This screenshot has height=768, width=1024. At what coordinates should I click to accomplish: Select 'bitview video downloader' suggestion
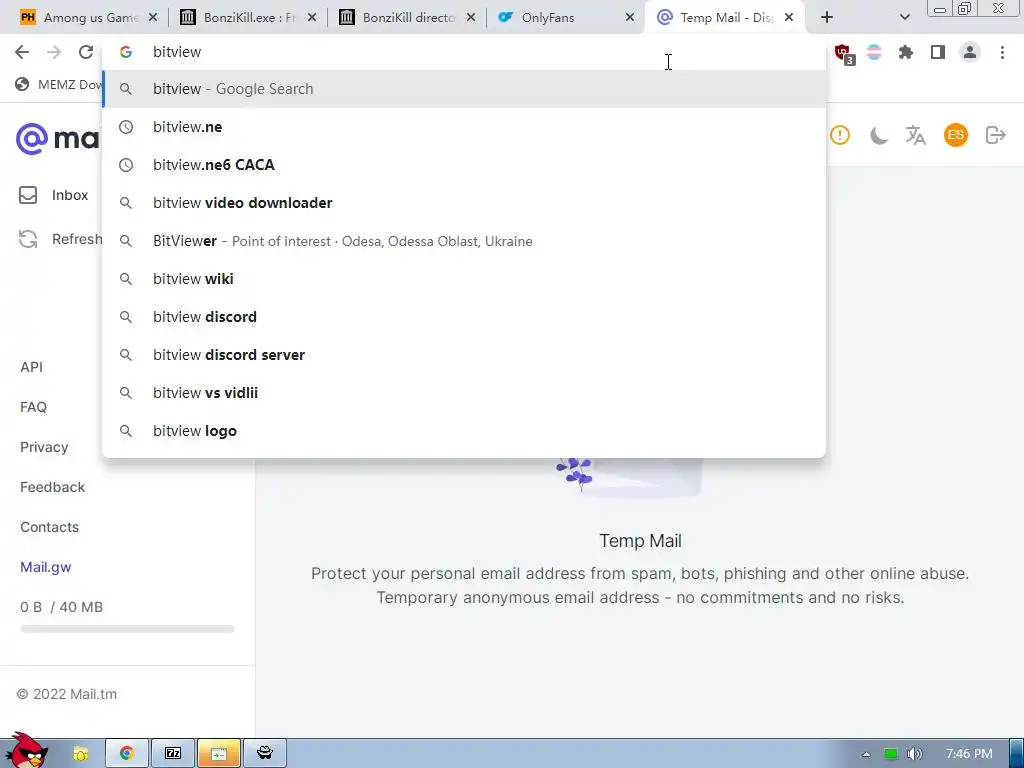(x=464, y=202)
